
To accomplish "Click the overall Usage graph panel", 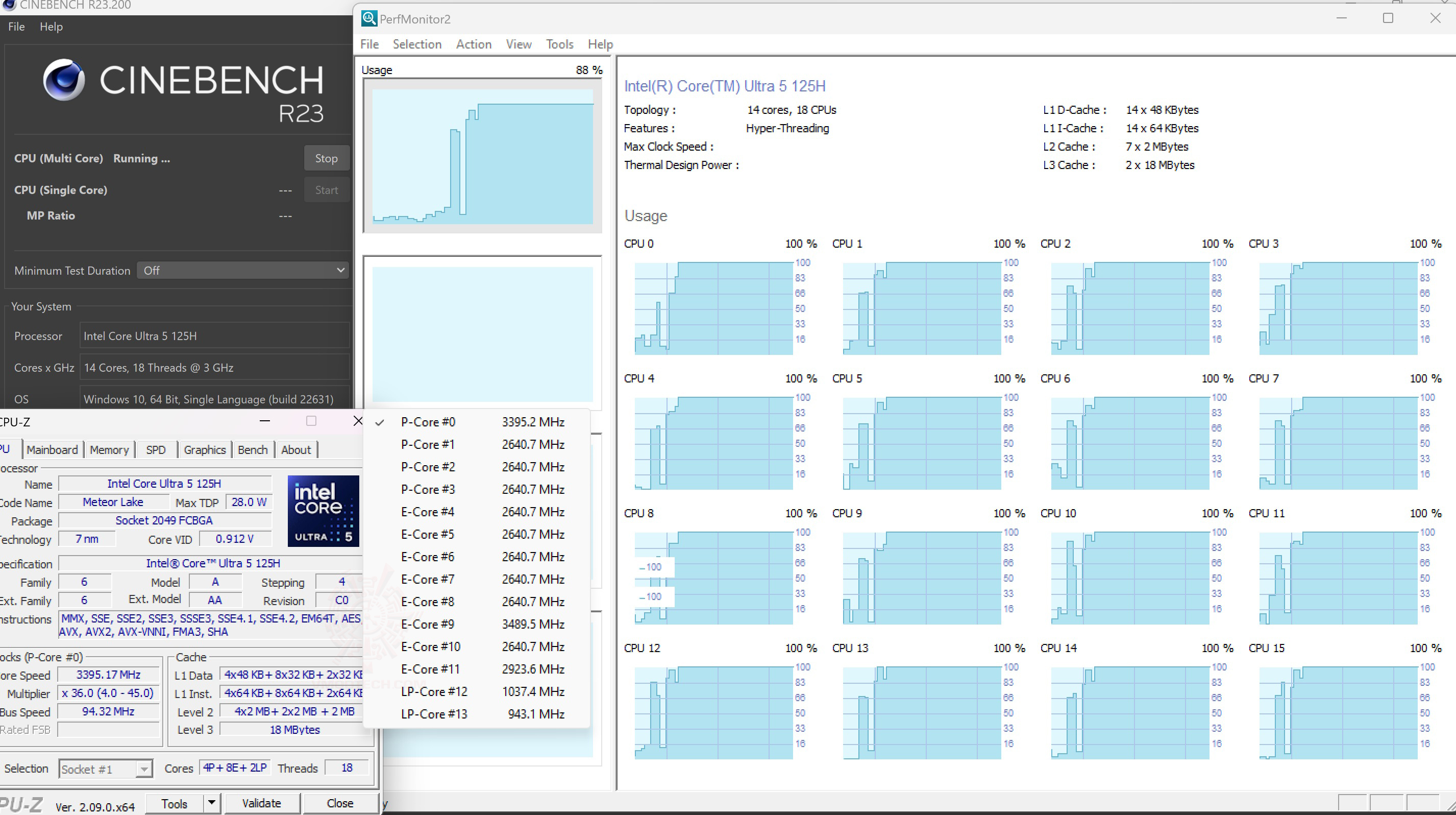I will [x=482, y=156].
